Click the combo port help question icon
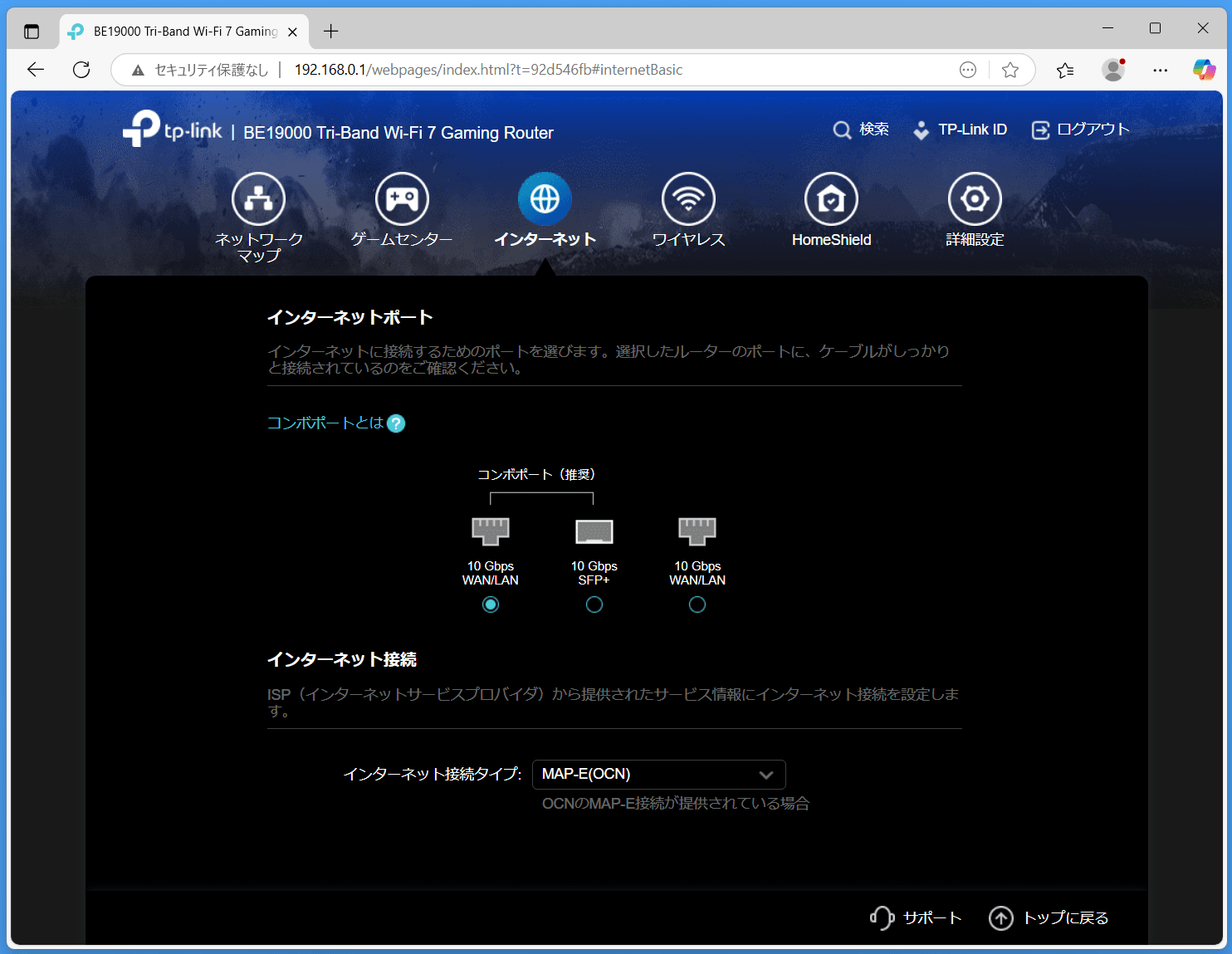This screenshot has height=954, width=1232. 396,423
